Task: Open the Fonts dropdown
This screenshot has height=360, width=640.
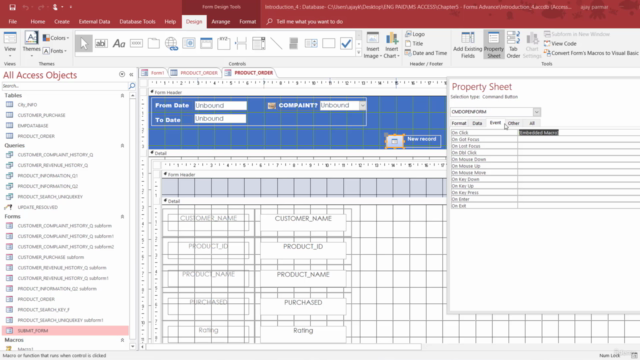Action: pyautogui.click(x=55, y=51)
